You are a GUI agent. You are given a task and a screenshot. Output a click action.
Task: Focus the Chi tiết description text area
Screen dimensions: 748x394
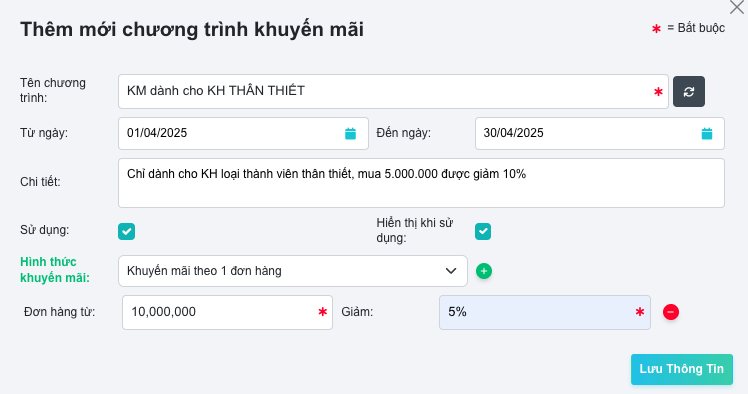click(x=421, y=183)
